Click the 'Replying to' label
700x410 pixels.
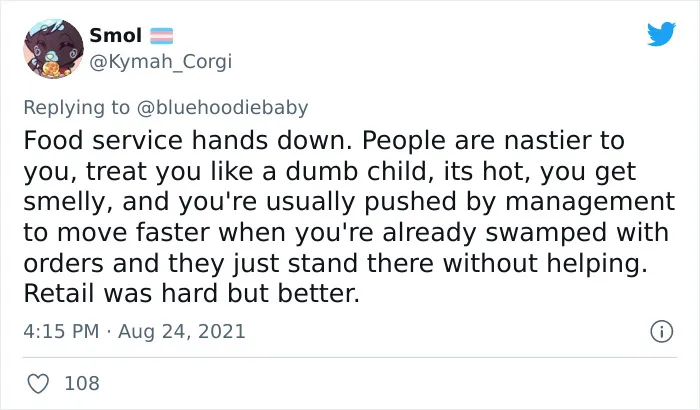click(76, 108)
